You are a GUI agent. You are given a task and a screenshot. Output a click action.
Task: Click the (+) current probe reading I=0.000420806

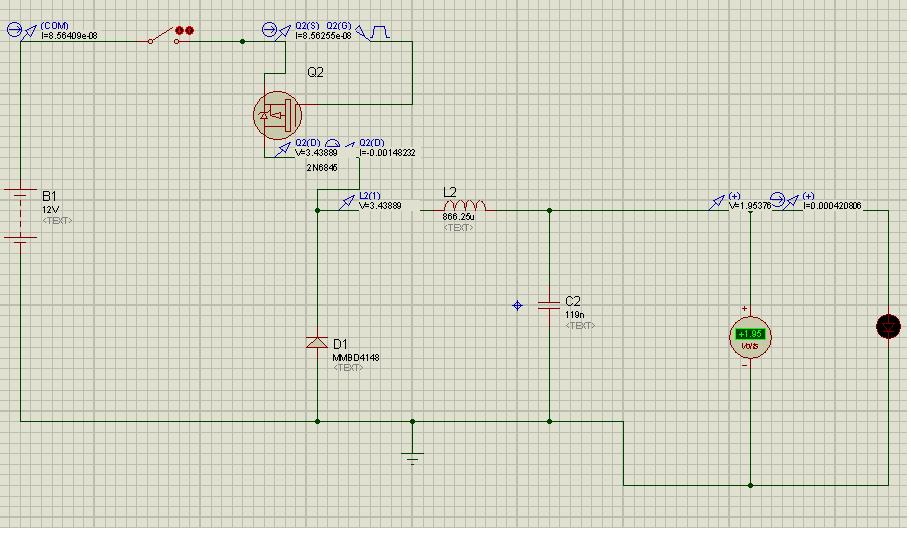[x=832, y=206]
